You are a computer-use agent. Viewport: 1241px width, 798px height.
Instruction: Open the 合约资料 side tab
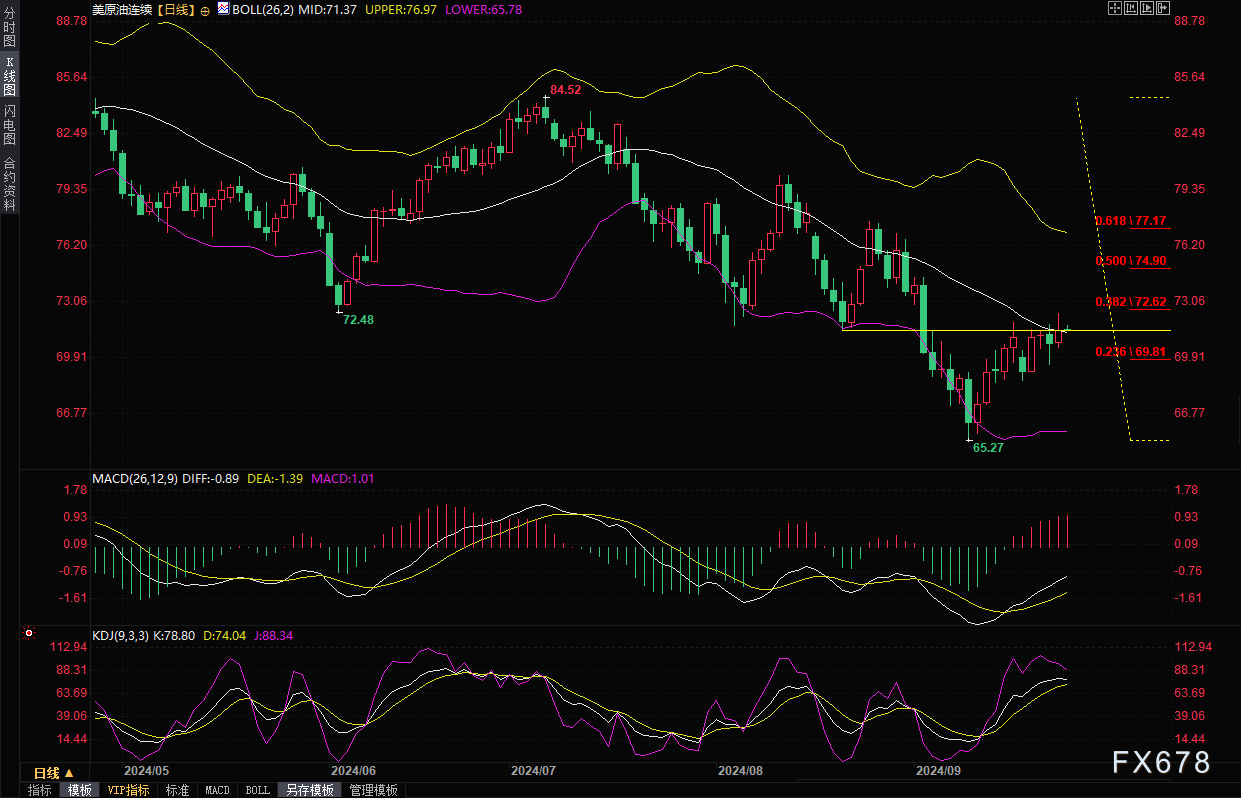(9, 183)
